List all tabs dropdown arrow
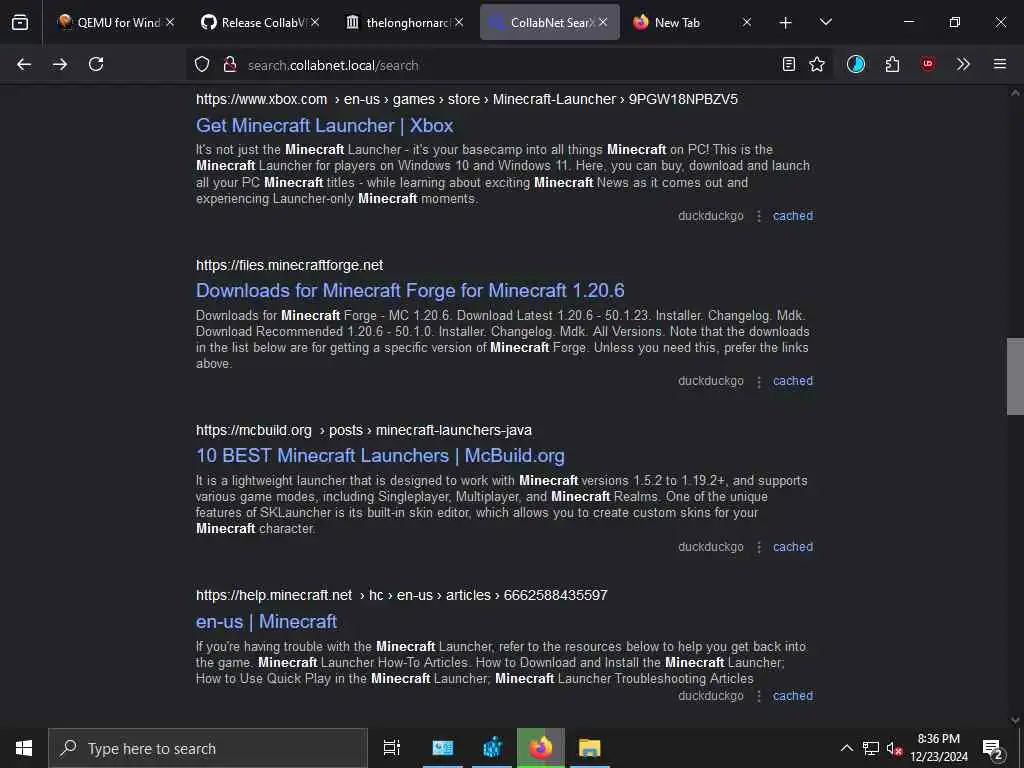The image size is (1024, 768). click(x=826, y=22)
